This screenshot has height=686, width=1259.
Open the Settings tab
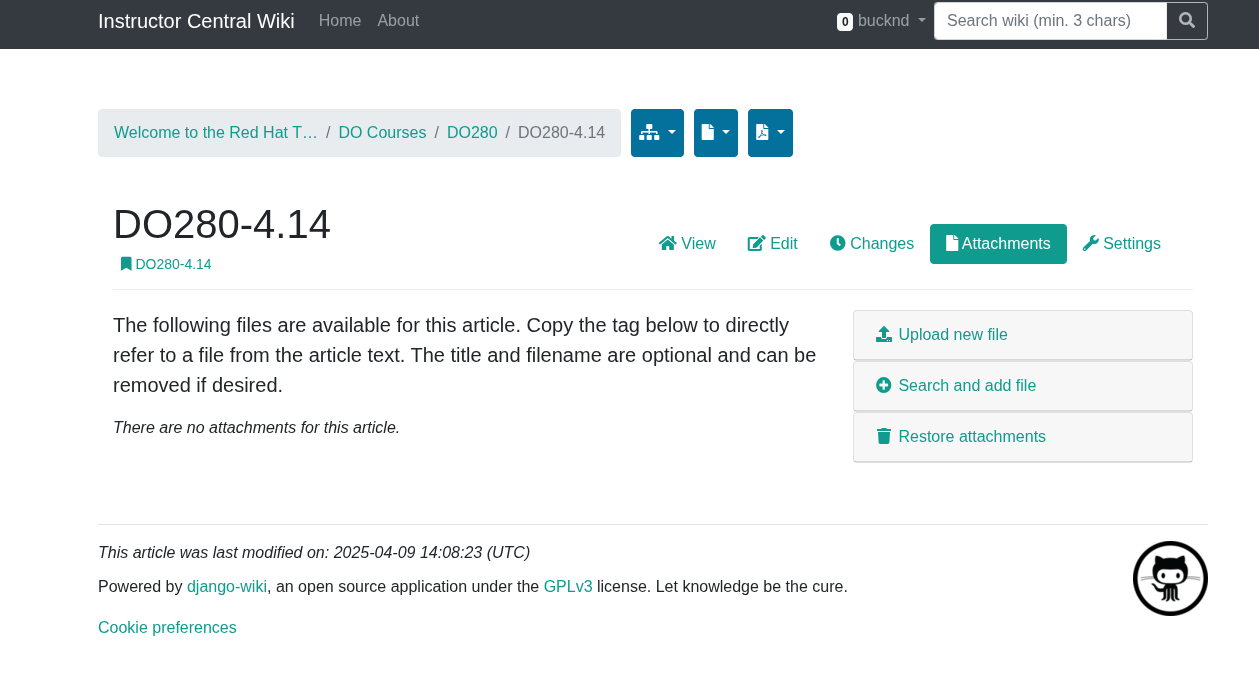tap(1122, 244)
